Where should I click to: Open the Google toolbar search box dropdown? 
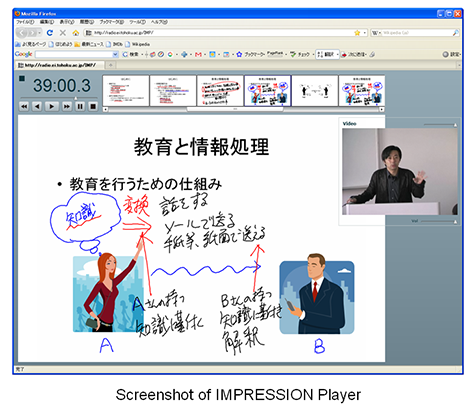coord(115,54)
